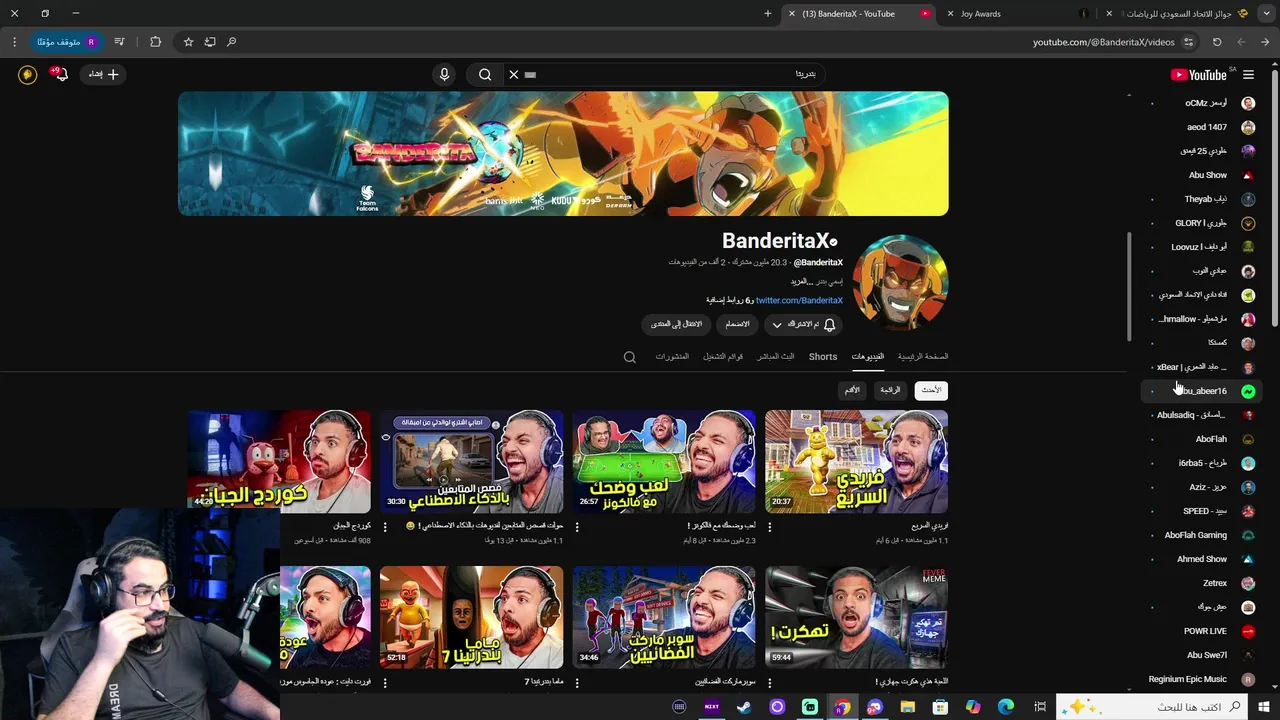Open AboFlah channel in sidebar
The width and height of the screenshot is (1280, 720).
[1203, 439]
